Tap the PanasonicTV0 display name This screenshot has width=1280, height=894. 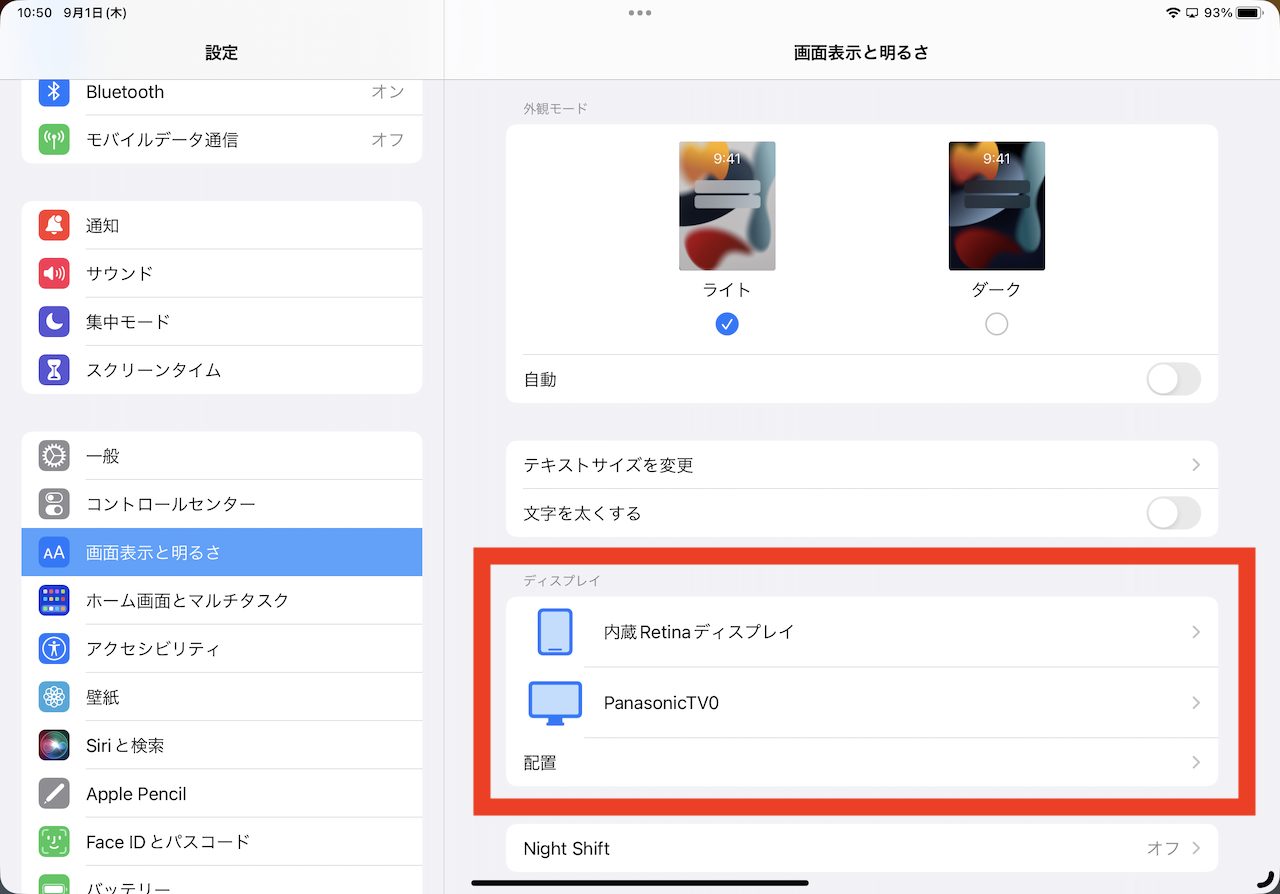coord(661,703)
